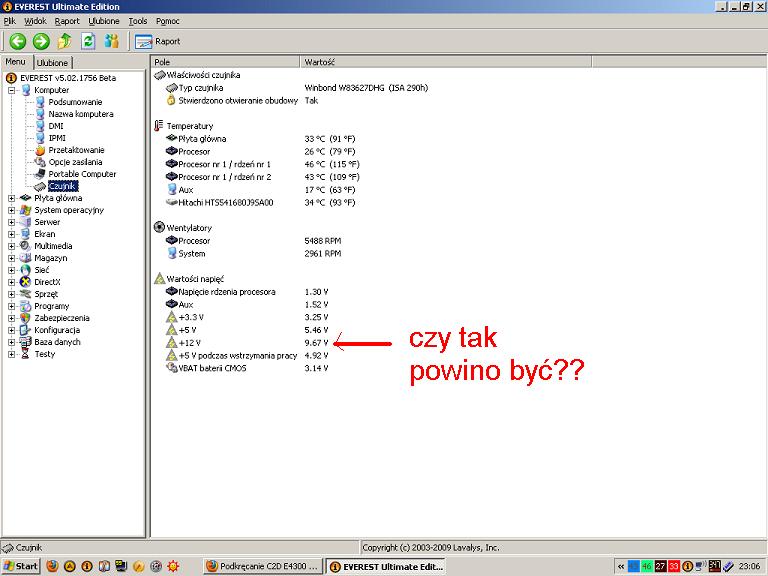Viewport: 768px width, 576px height.
Task: Click the green Back arrow toolbar icon
Action: (18, 41)
